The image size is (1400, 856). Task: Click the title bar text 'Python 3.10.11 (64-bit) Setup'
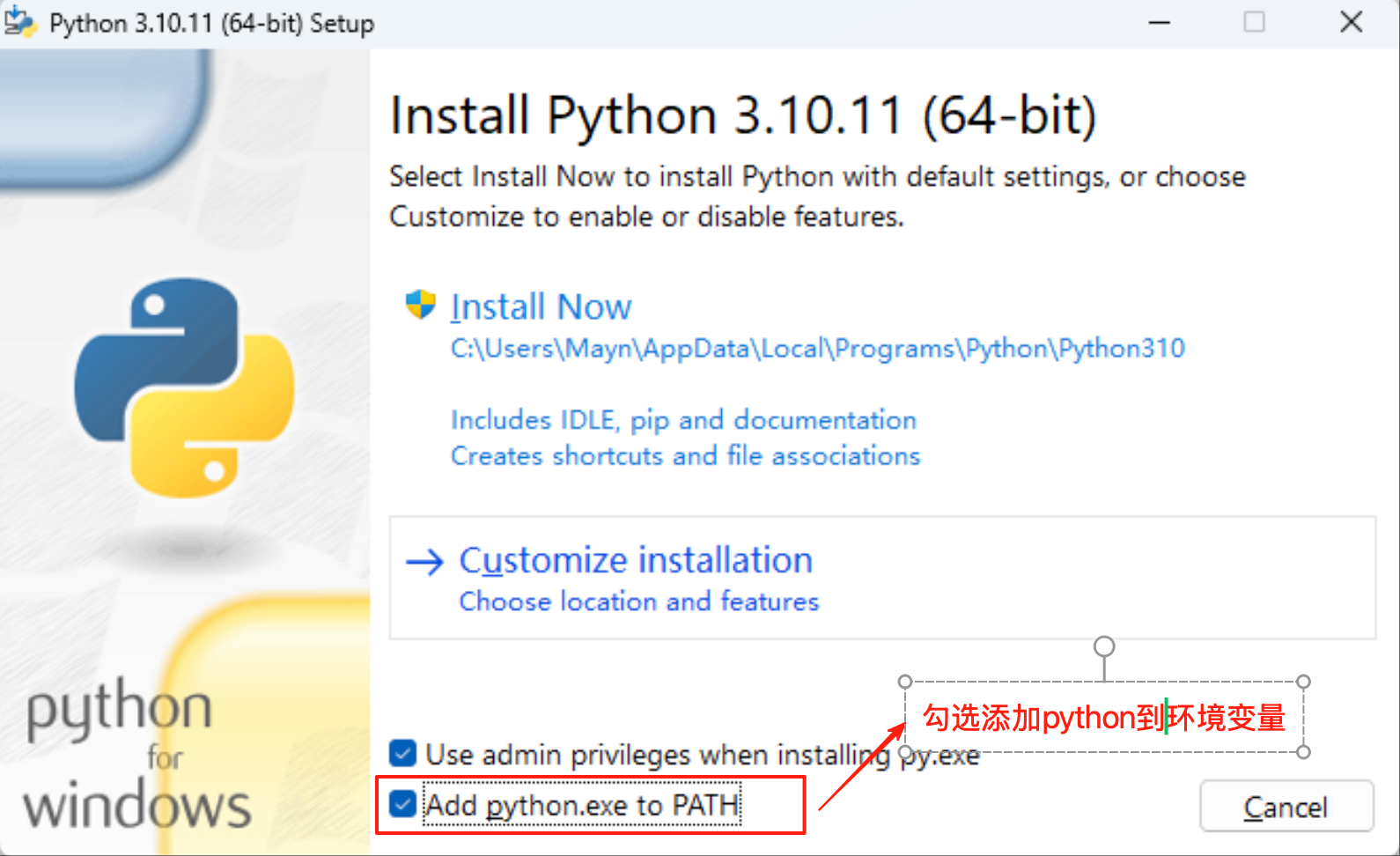point(213,22)
